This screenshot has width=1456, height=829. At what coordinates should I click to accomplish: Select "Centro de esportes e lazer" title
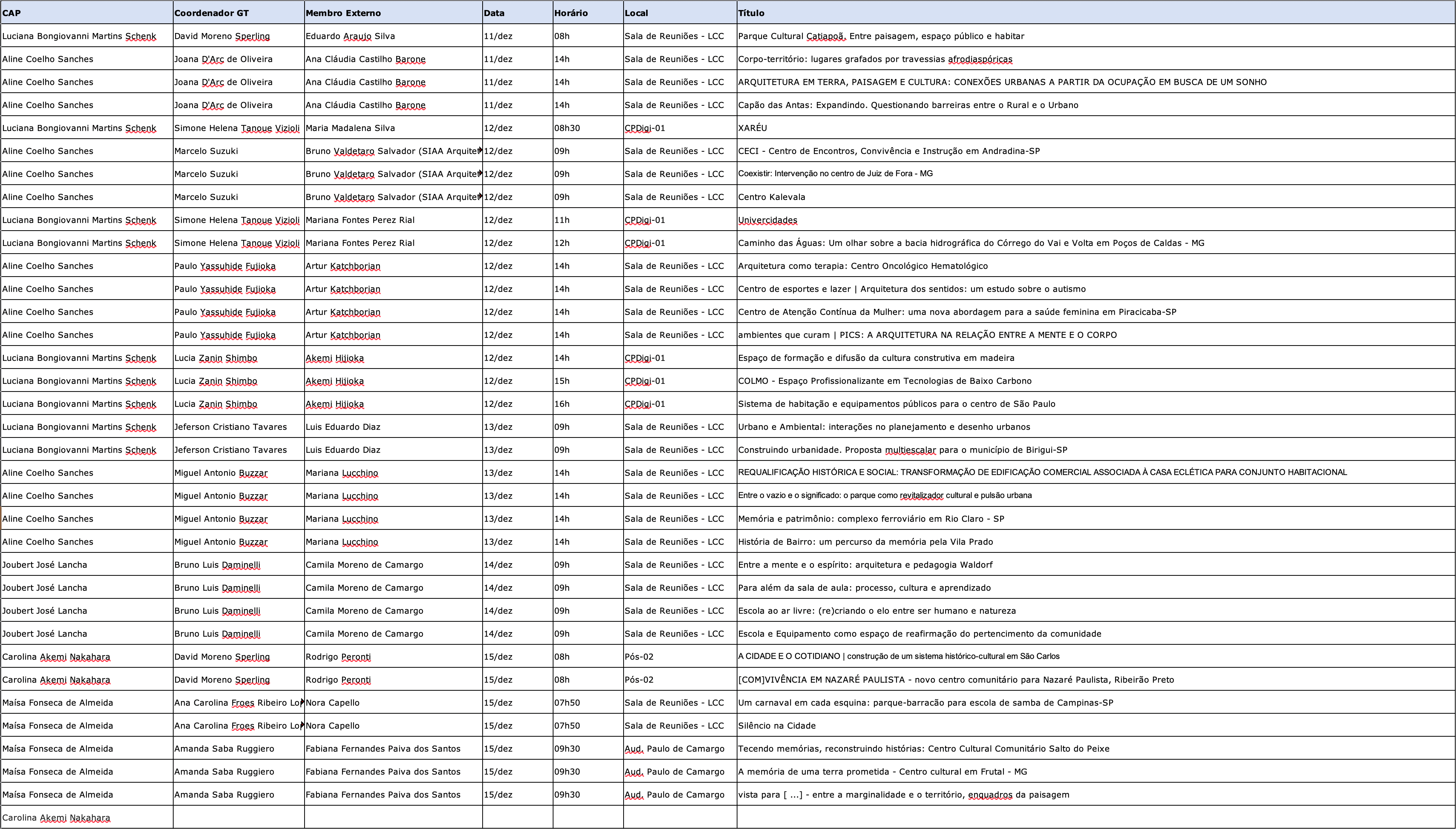(x=1096, y=289)
